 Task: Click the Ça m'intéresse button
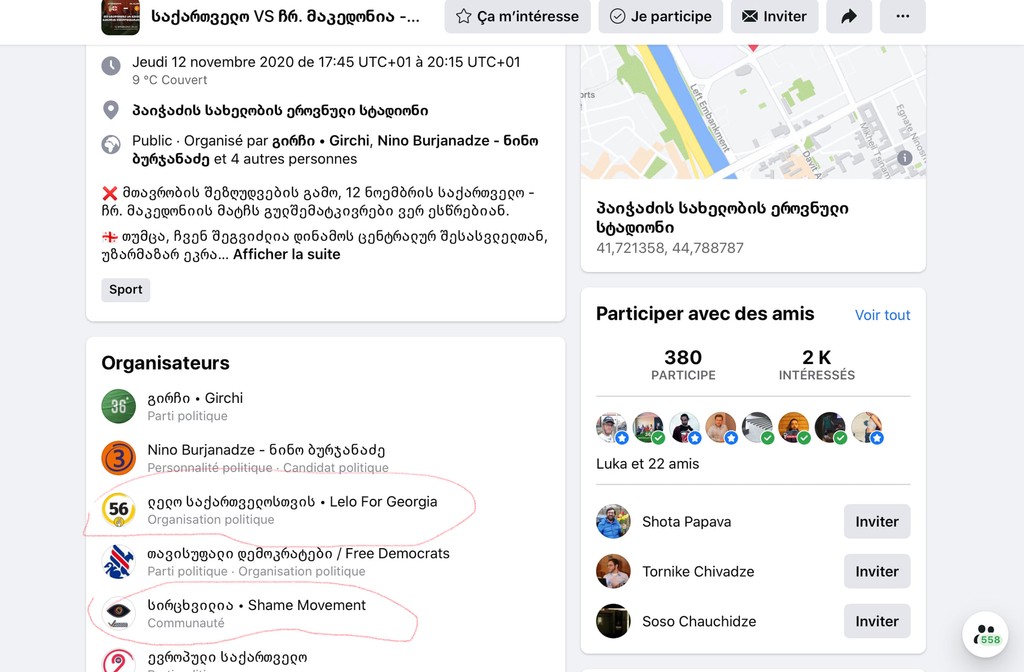pyautogui.click(x=517, y=16)
